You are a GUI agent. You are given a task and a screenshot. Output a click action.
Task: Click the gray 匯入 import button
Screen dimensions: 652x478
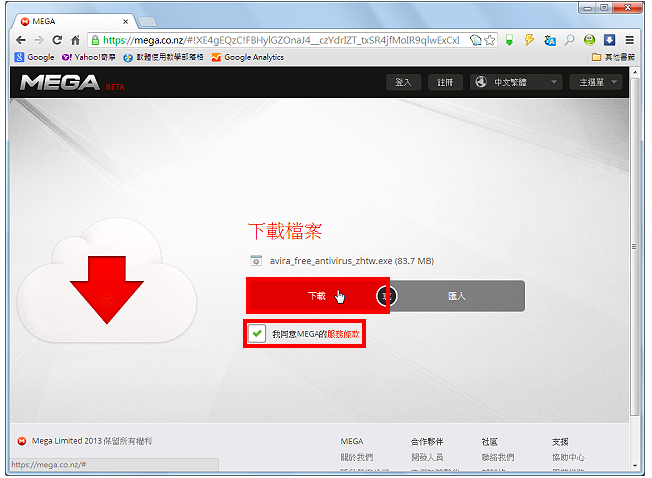coord(457,296)
